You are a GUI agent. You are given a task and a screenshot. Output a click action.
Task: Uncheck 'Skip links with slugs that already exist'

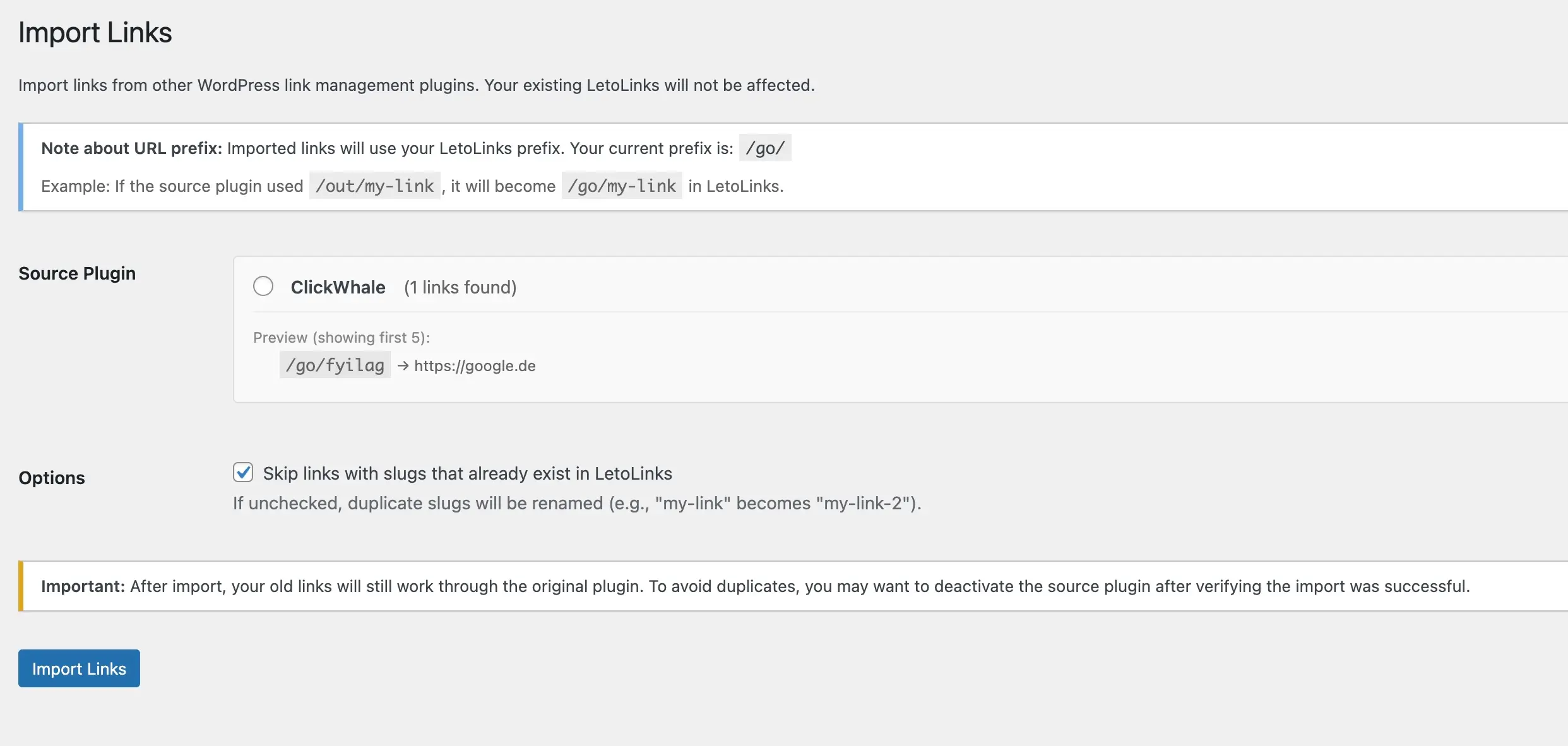click(x=243, y=472)
